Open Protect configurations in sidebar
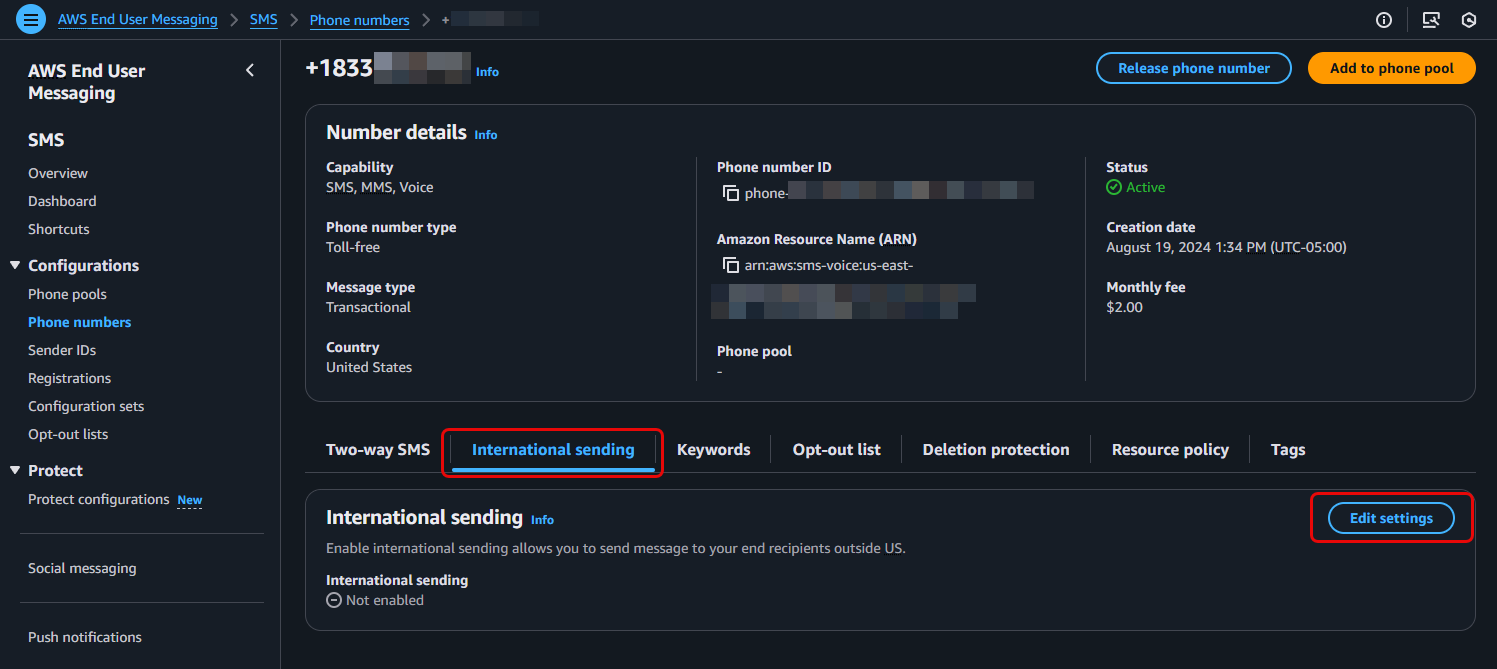 pyautogui.click(x=98, y=499)
